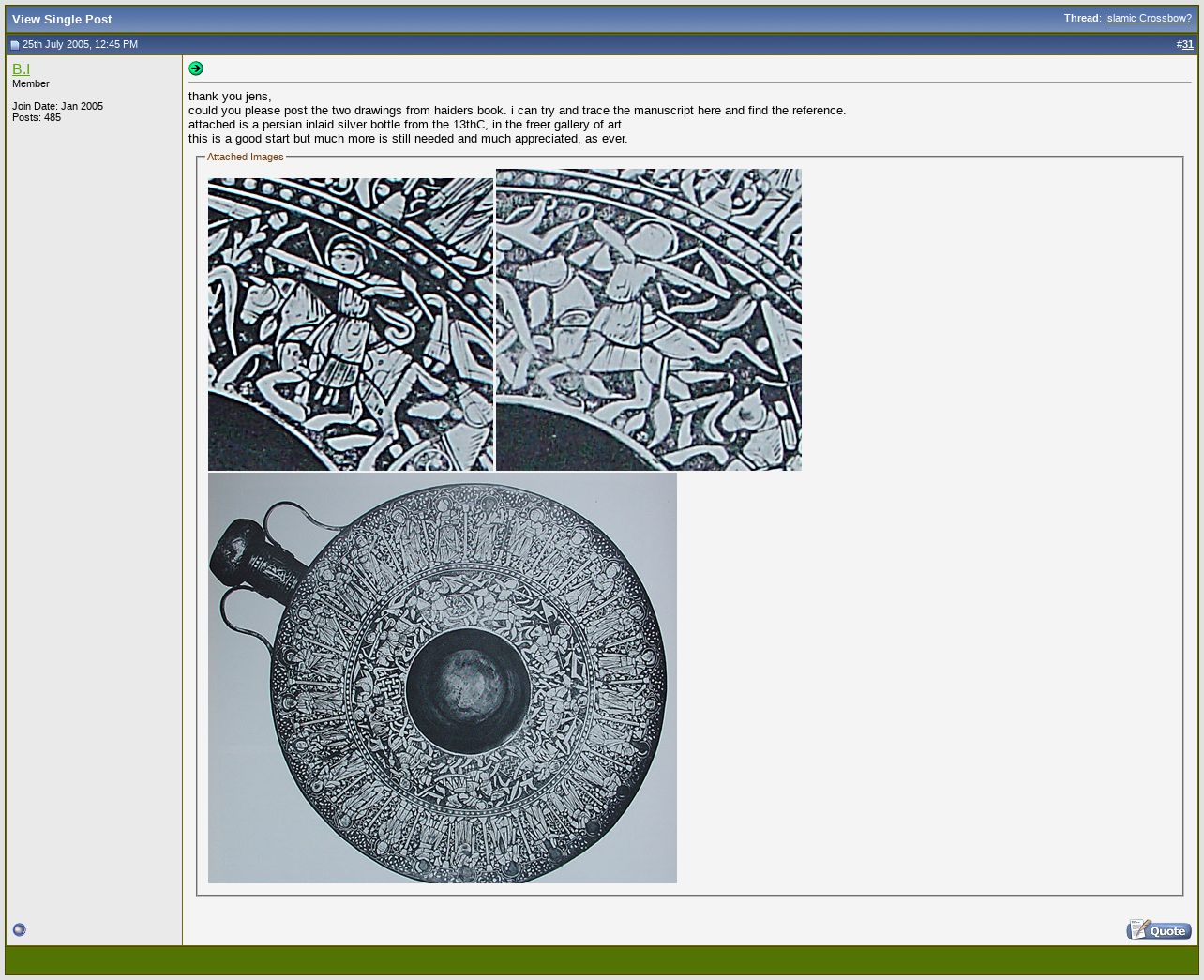Click the 'Member' user title text
Screen dimensions: 1204x980
(x=31, y=83)
